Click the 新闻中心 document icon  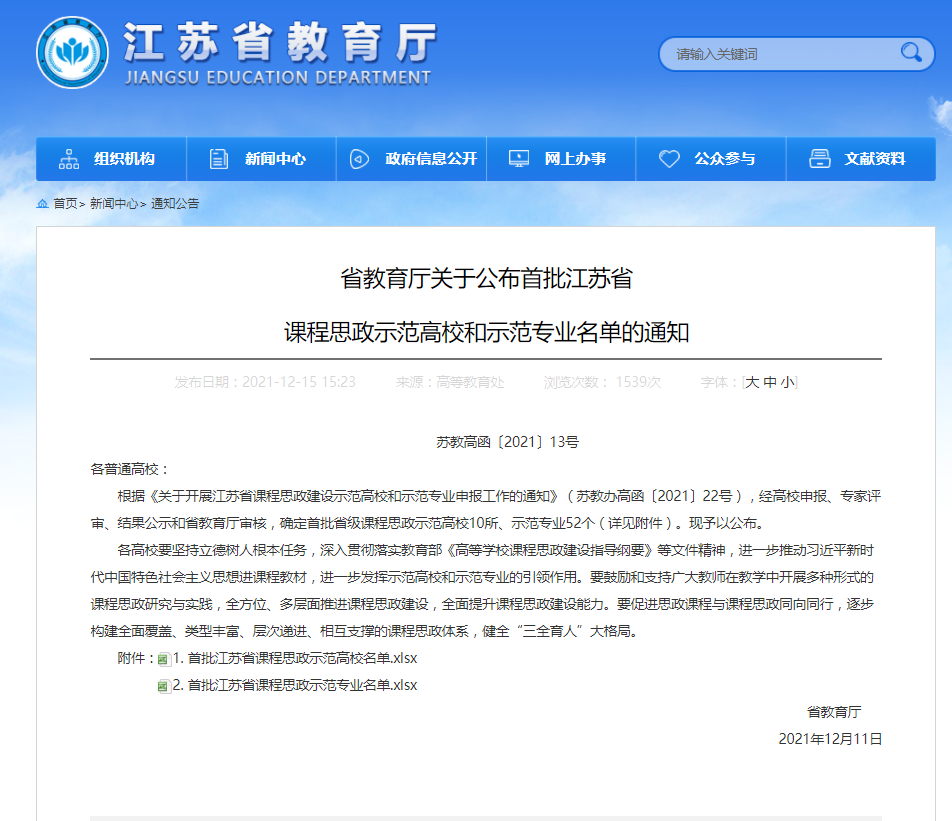[x=219, y=159]
